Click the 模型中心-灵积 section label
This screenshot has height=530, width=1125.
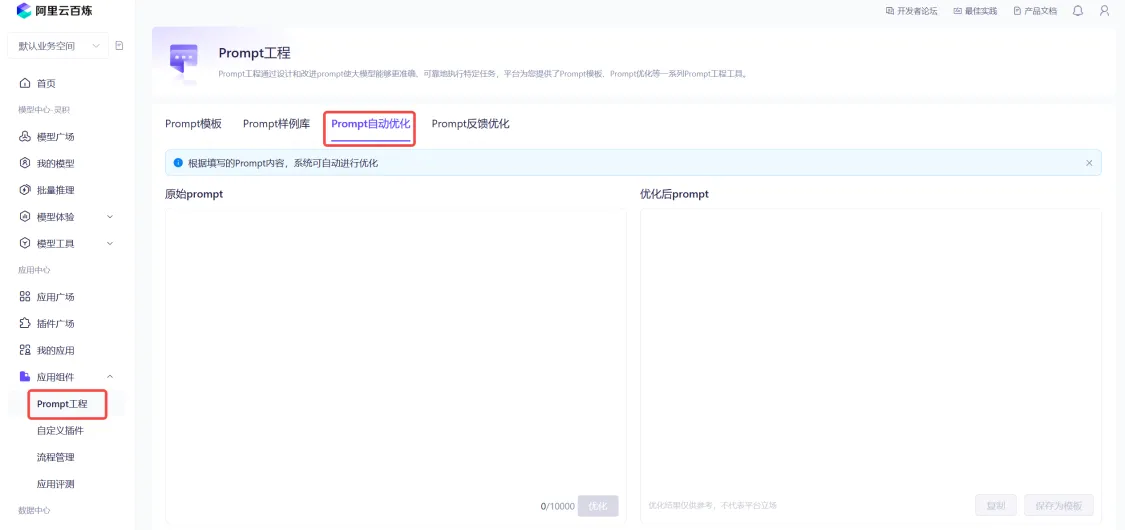pyautogui.click(x=44, y=110)
